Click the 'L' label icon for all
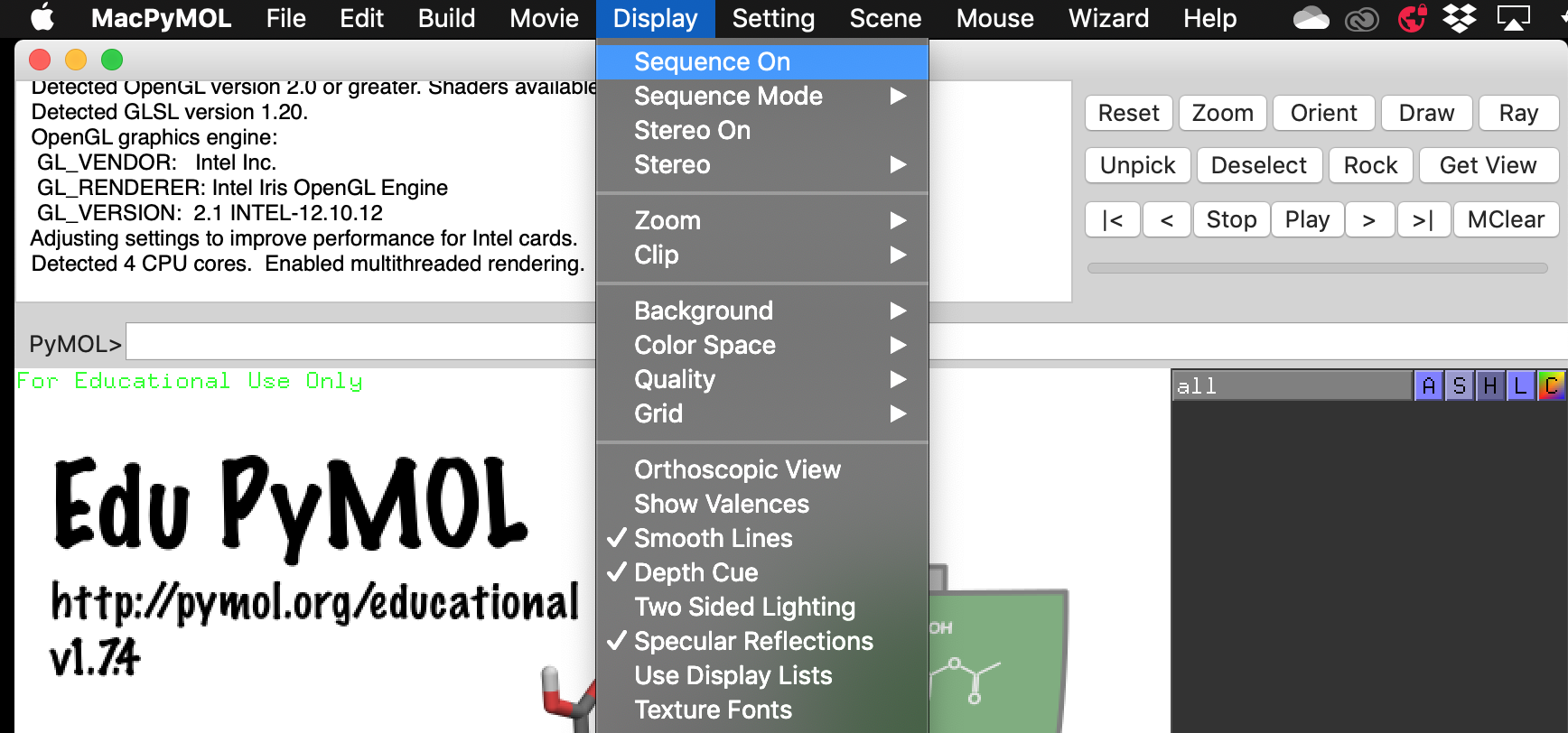Screen dimensions: 1568x733 tap(1520, 386)
